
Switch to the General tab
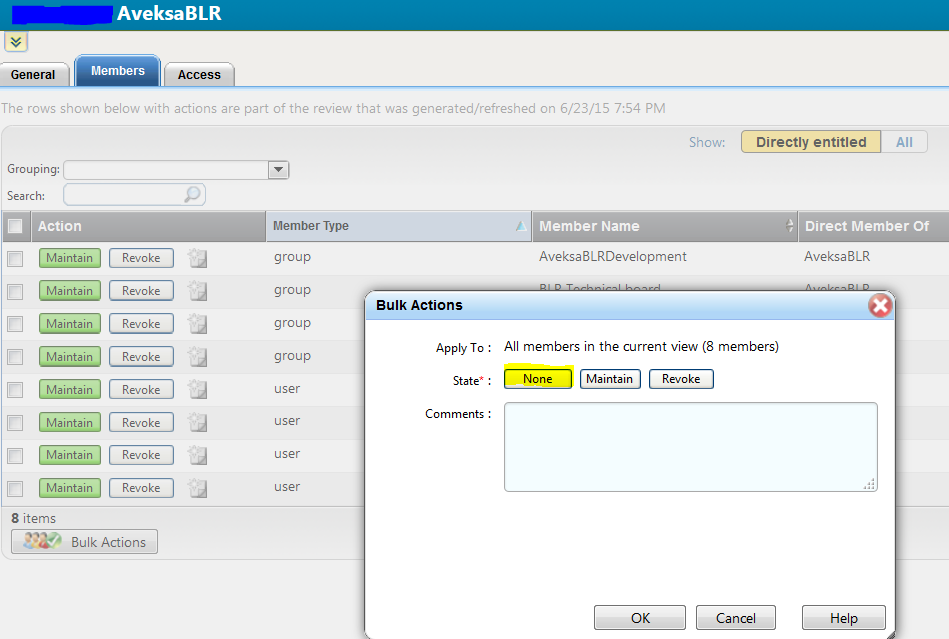coord(34,75)
